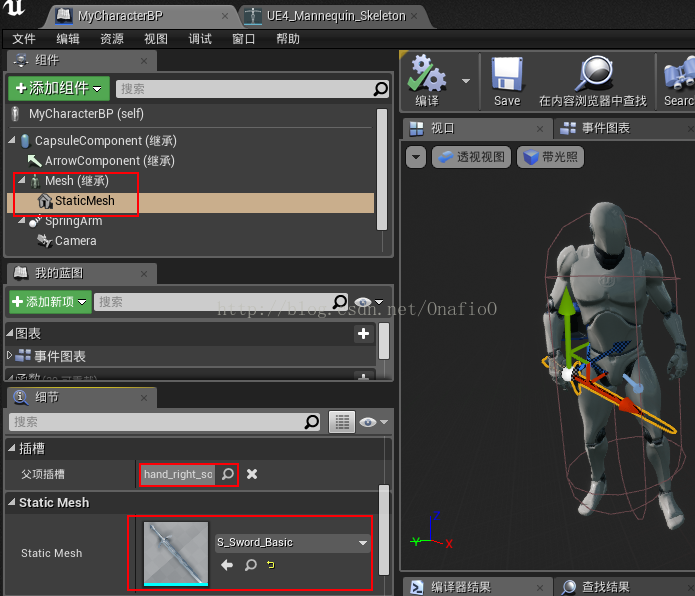Open the viewport options dropdown arrow
Image resolution: width=695 pixels, height=596 pixels.
[416, 157]
